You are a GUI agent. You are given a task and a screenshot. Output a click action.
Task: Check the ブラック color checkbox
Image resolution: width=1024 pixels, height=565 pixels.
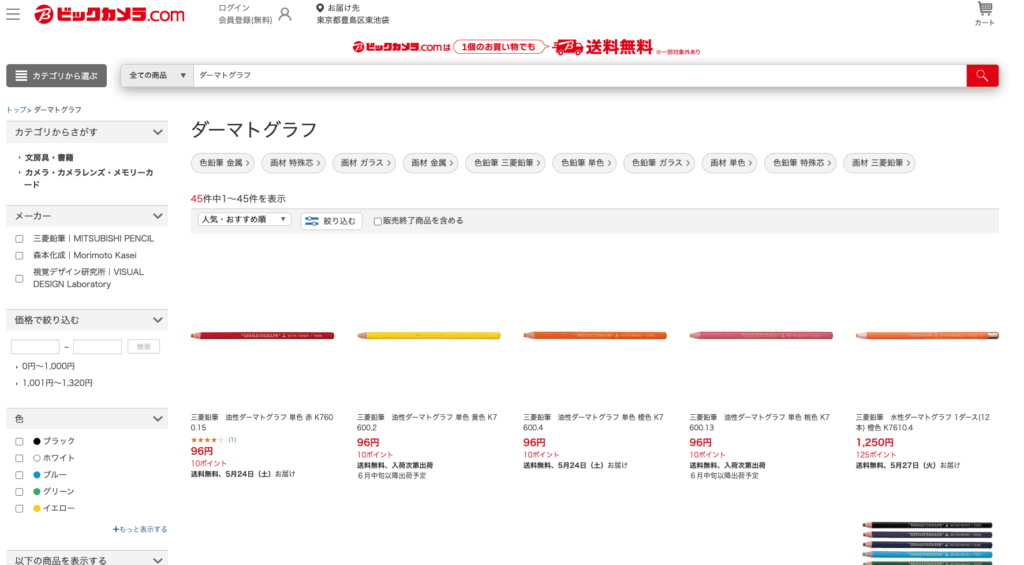[19, 442]
